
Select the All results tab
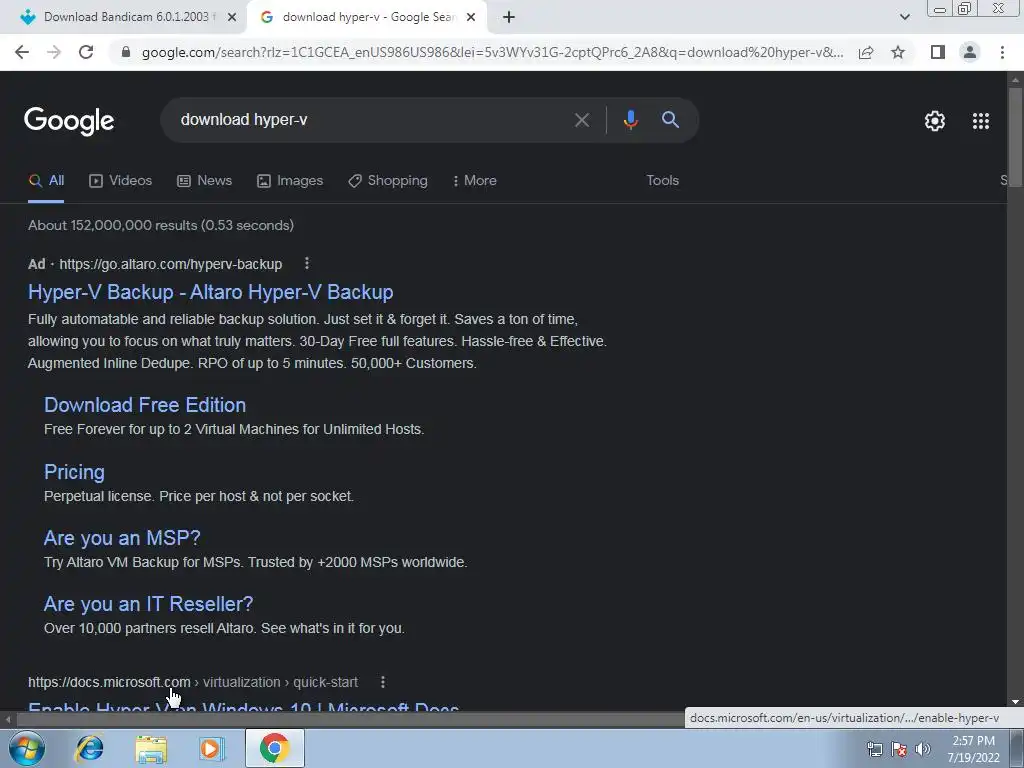click(46, 181)
